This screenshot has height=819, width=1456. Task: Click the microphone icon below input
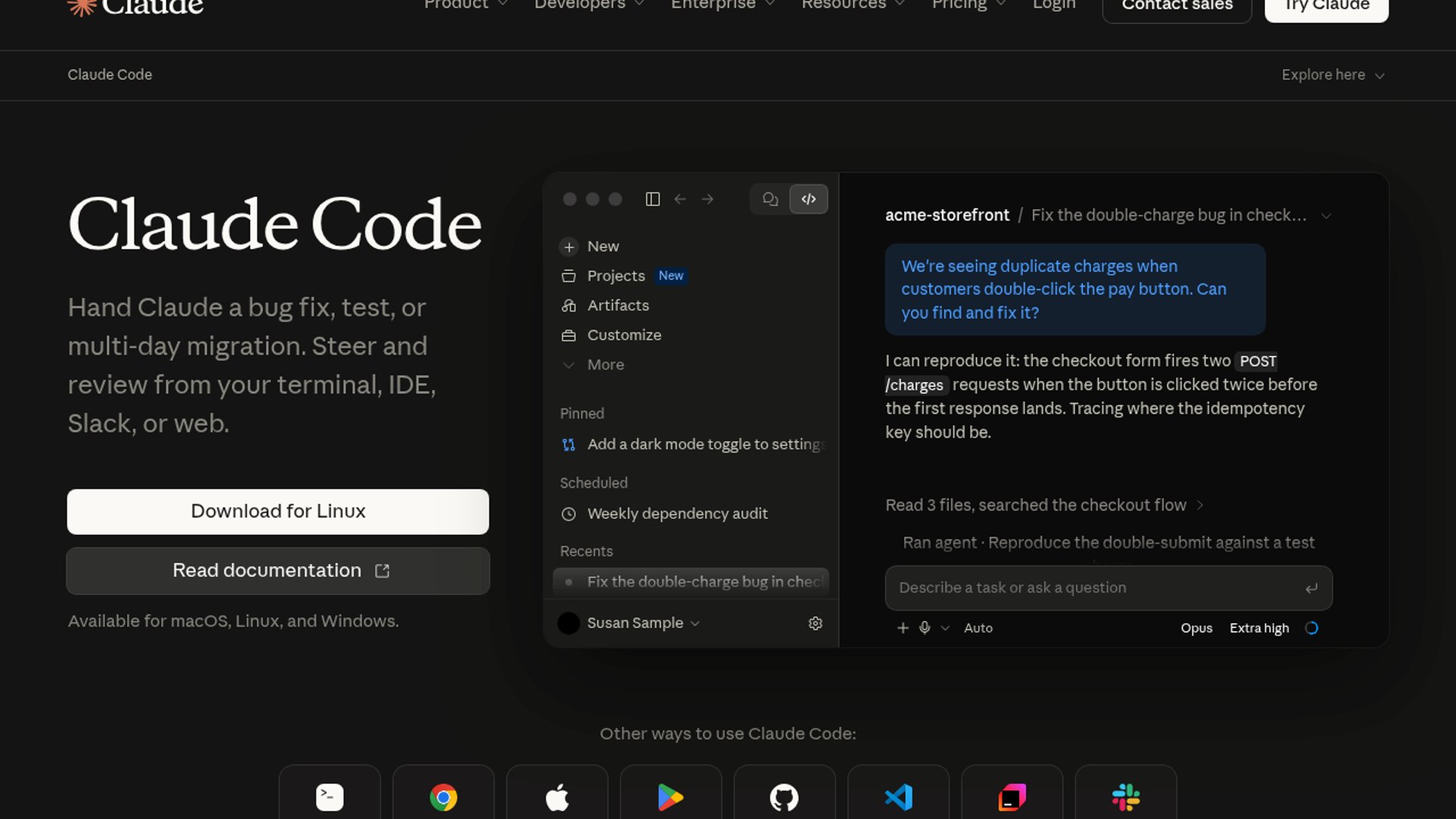point(924,628)
